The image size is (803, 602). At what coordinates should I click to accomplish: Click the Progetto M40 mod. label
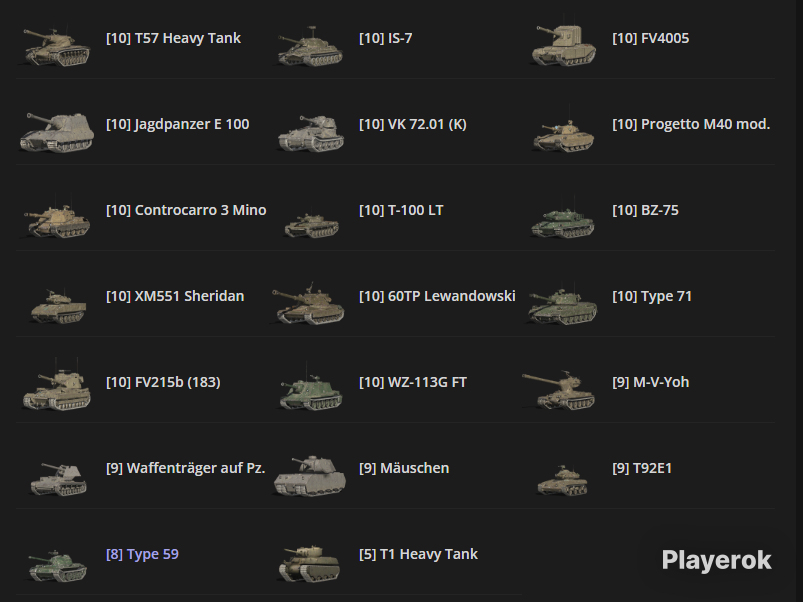click(x=691, y=124)
